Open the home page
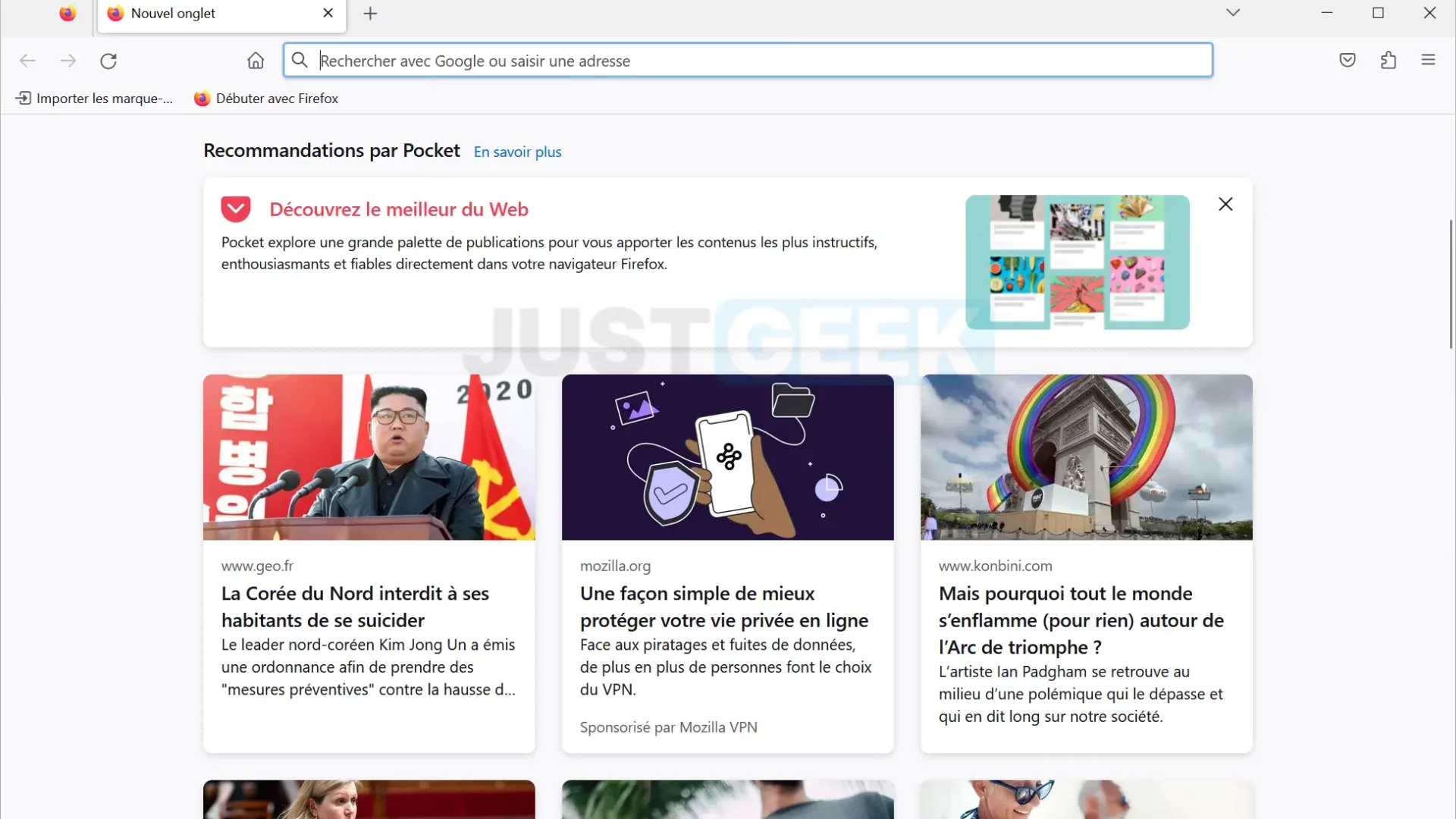 tap(256, 61)
